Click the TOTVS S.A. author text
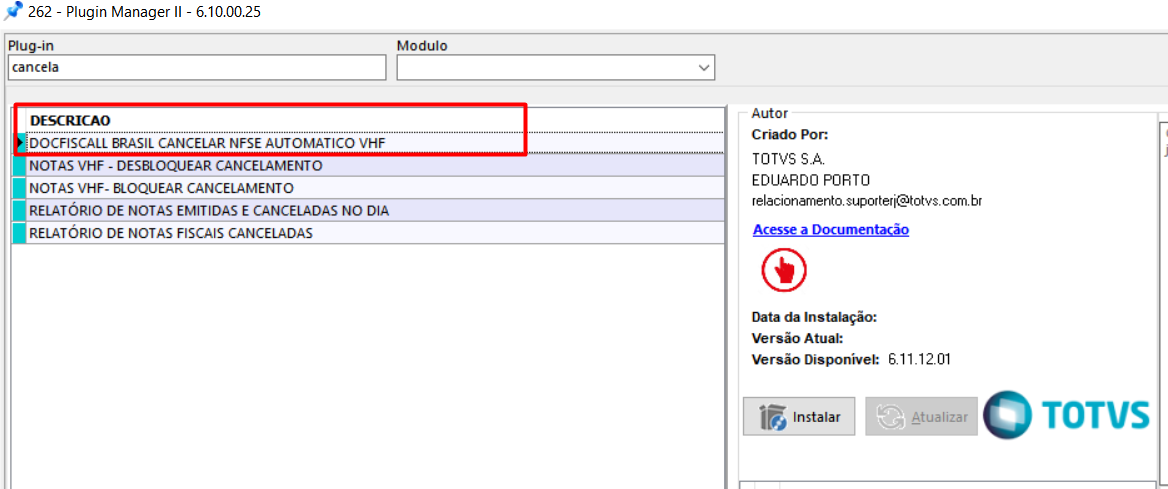Image resolution: width=1168 pixels, height=489 pixels. point(789,159)
